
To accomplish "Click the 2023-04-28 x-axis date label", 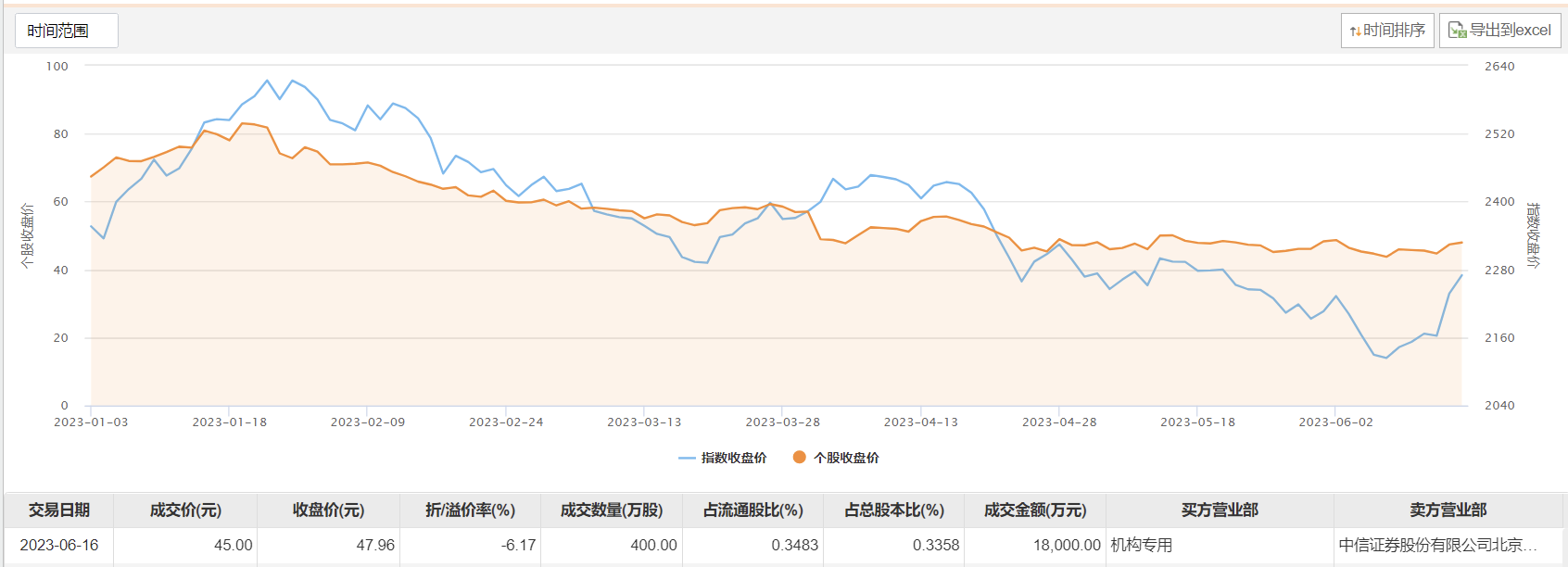I will point(1059,422).
